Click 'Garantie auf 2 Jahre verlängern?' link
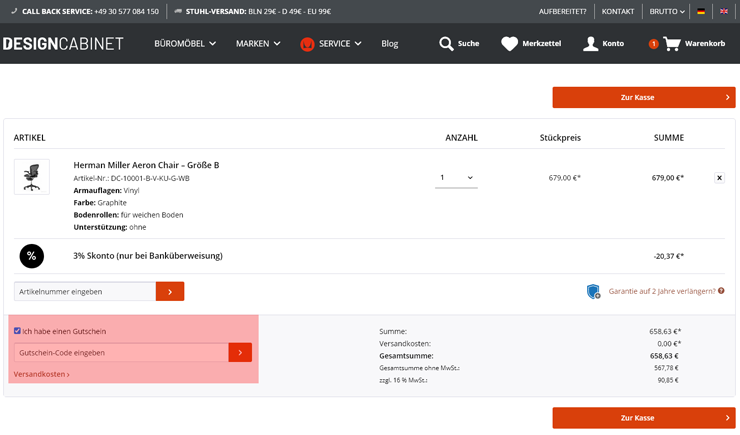The width and height of the screenshot is (740, 435). coord(662,291)
